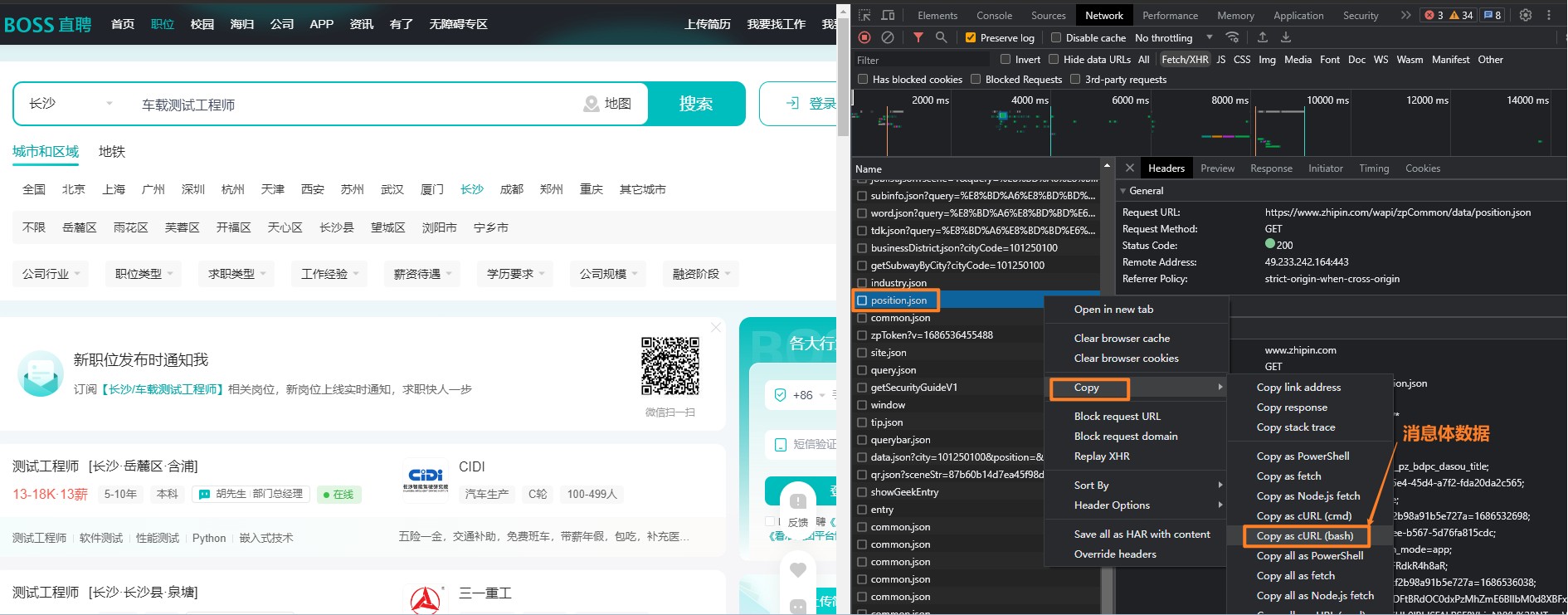Close the 新职位发布时通知我 banner
1568x615 pixels.
coord(716,327)
